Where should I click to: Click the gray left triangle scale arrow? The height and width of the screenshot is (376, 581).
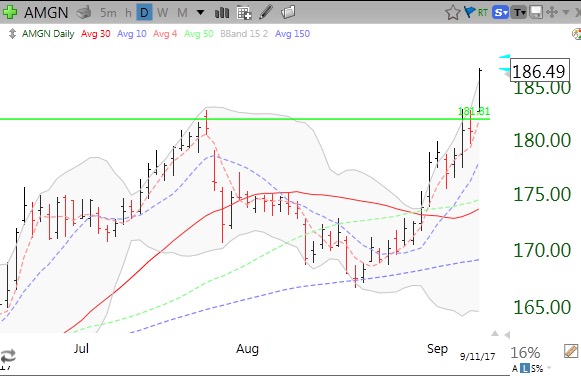tap(507, 335)
